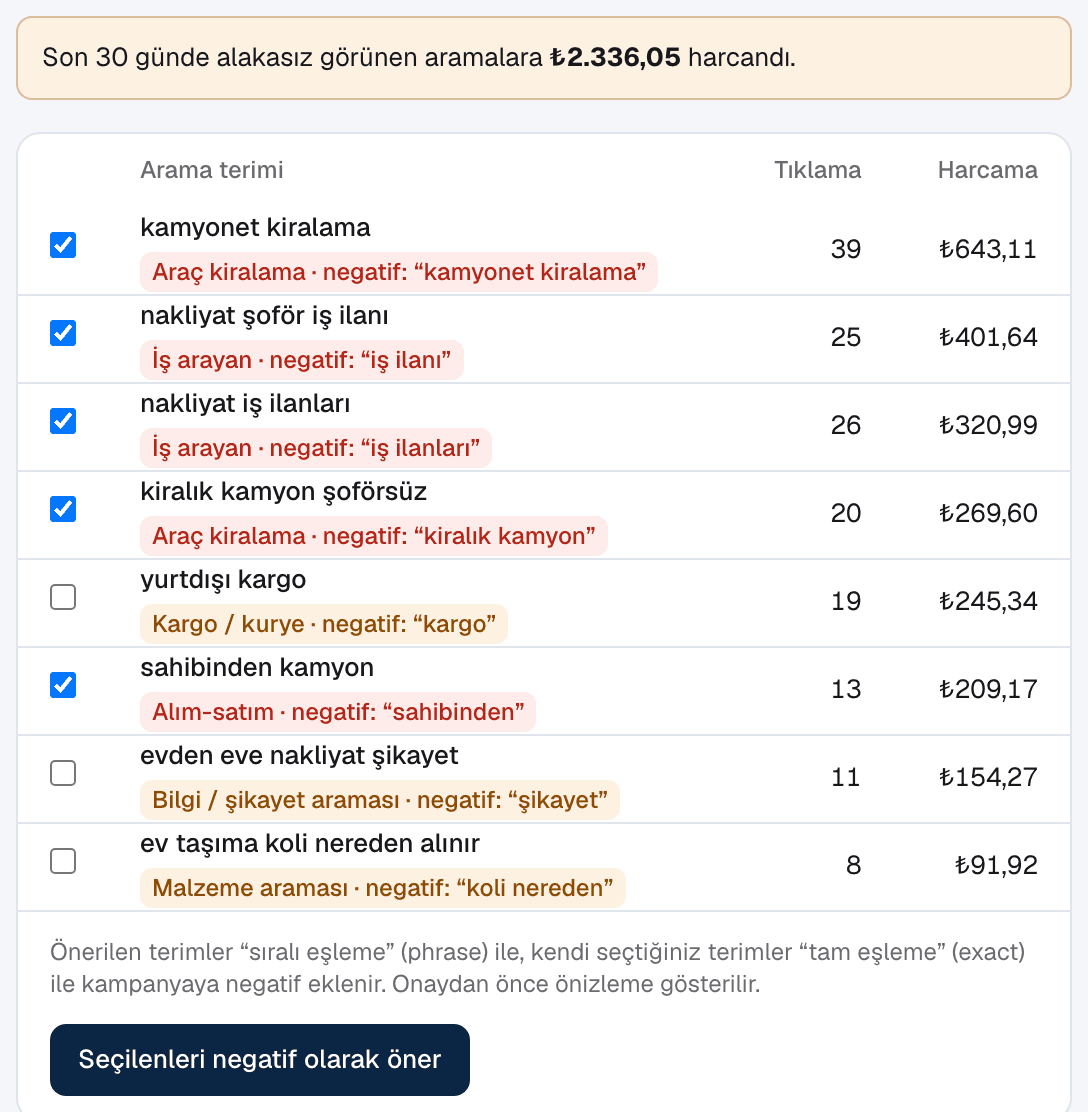Check the yurtdışı kargo checkbox

click(63, 596)
